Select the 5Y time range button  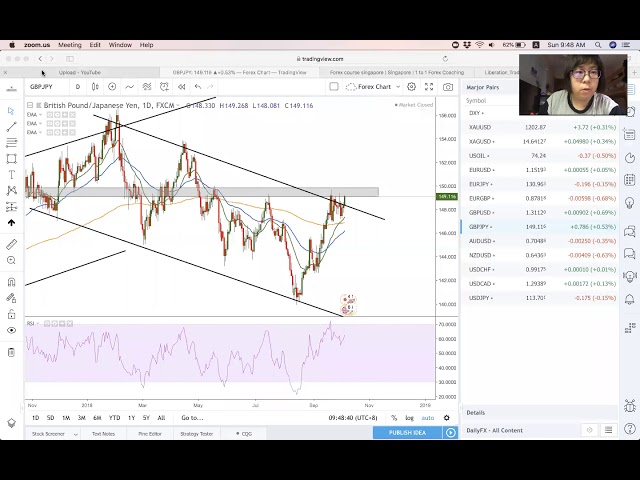(146, 418)
